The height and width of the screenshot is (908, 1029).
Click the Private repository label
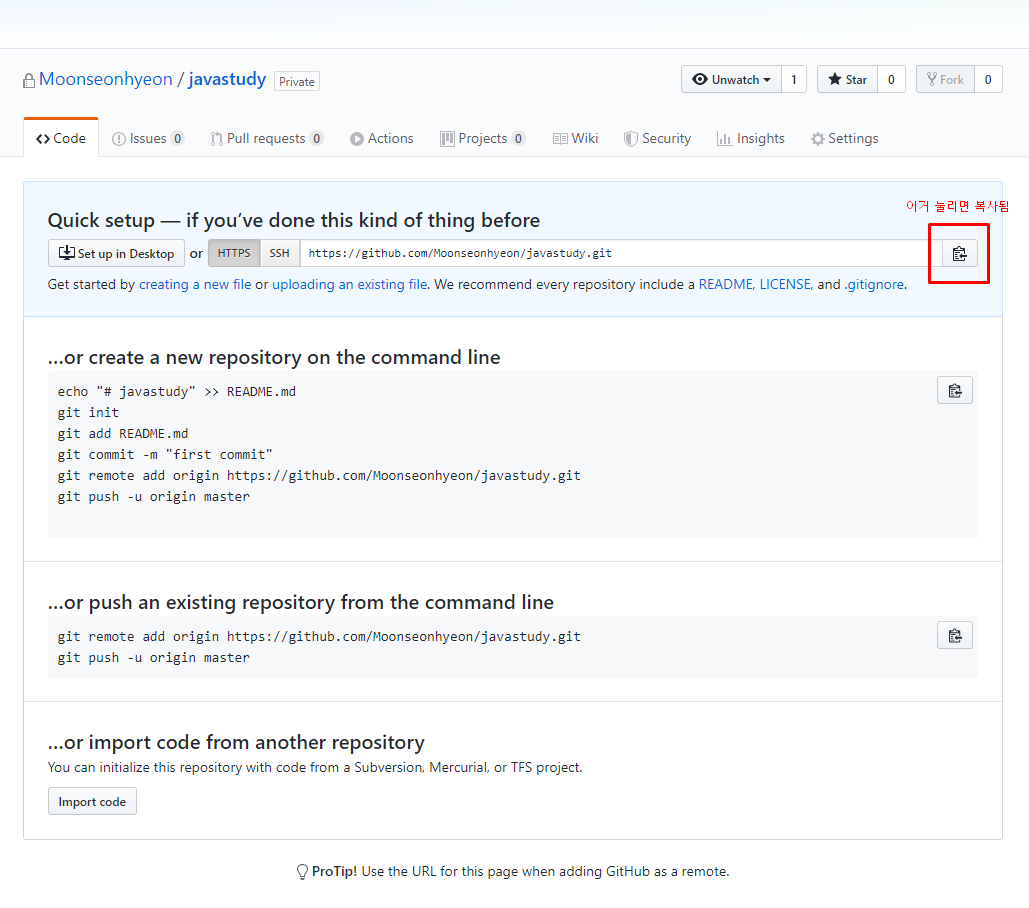pos(297,81)
